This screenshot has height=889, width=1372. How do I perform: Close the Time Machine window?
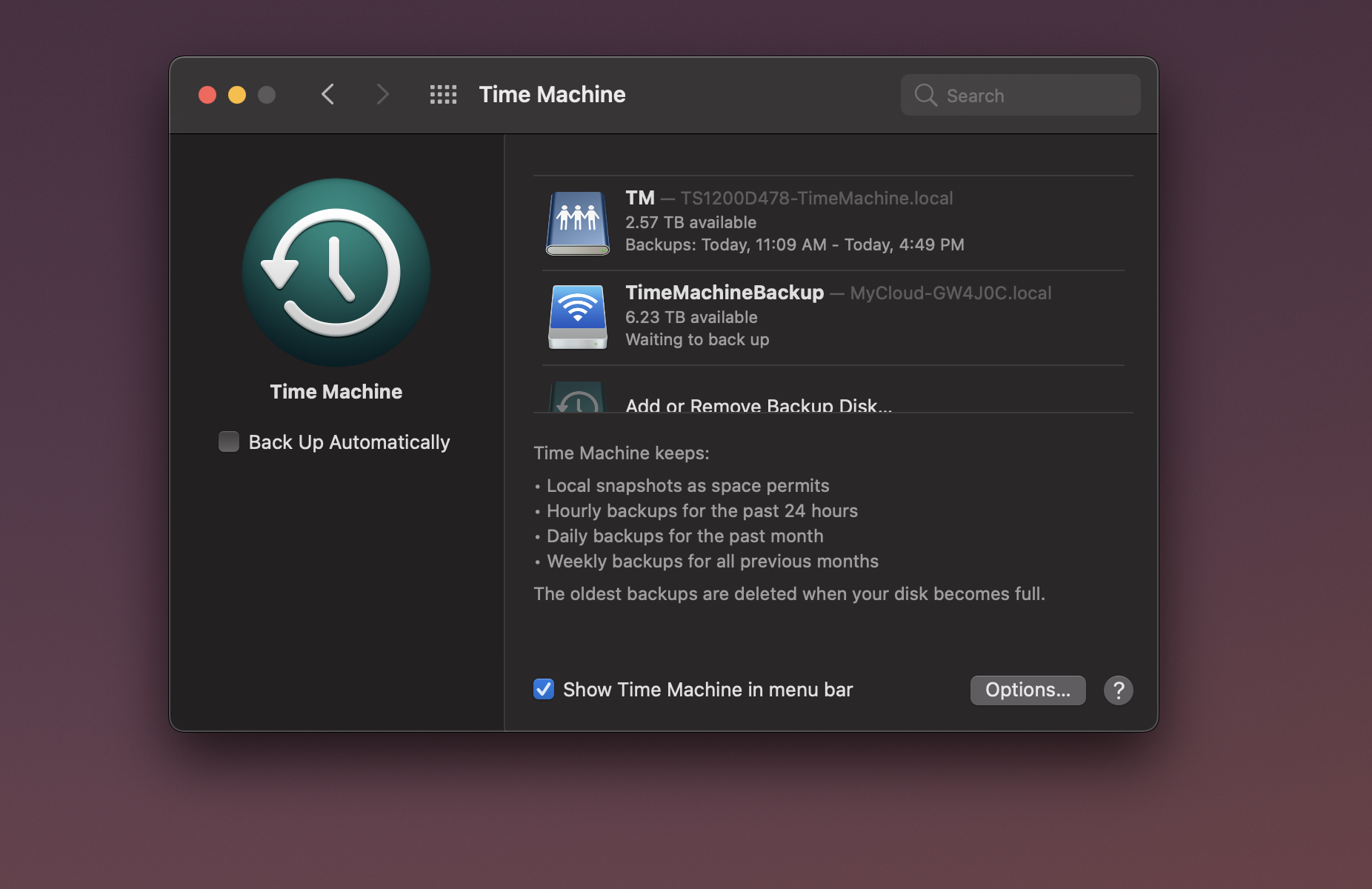click(207, 95)
